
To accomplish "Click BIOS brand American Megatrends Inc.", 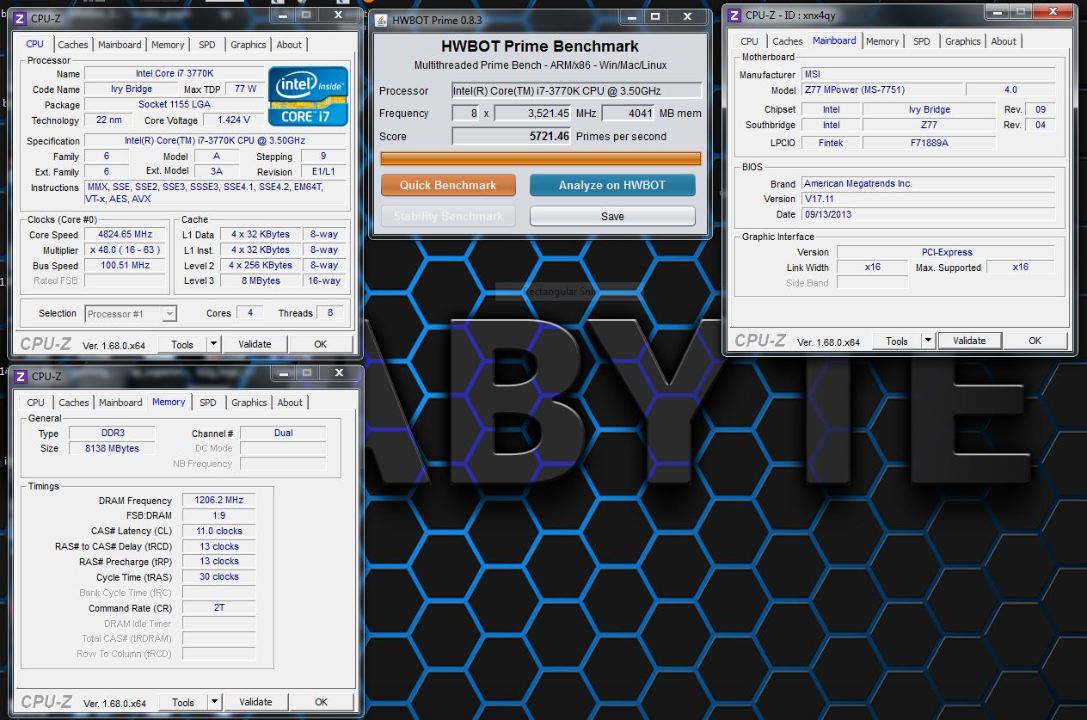I will pyautogui.click(x=928, y=184).
